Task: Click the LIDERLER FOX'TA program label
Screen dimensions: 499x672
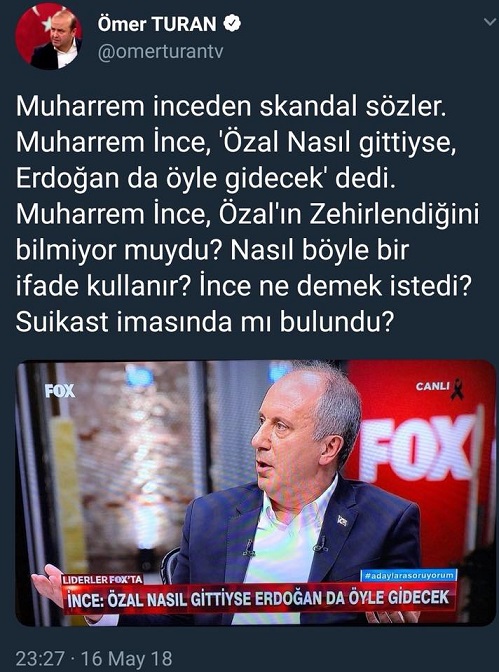Action: pyautogui.click(x=102, y=579)
